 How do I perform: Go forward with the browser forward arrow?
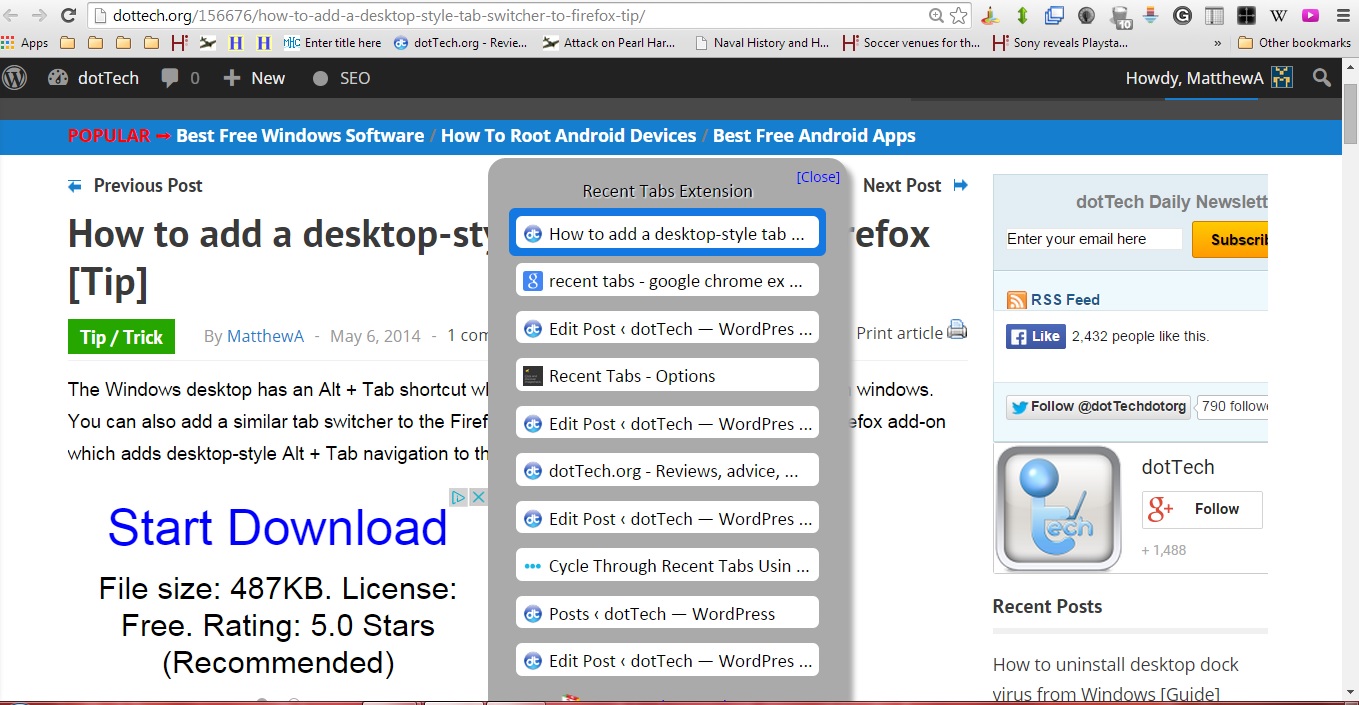[x=39, y=15]
